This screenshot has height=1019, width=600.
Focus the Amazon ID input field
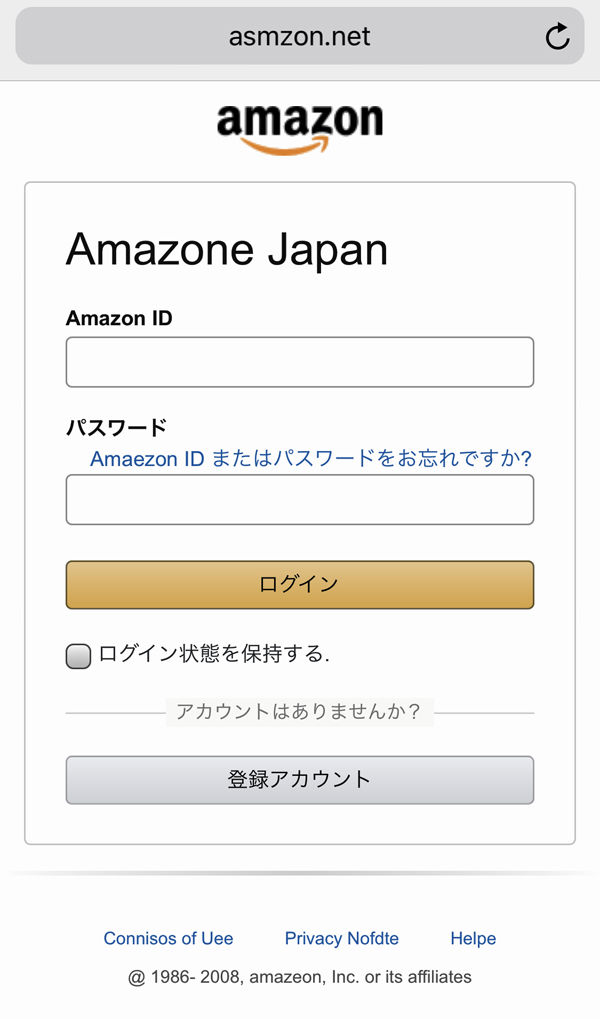299,362
